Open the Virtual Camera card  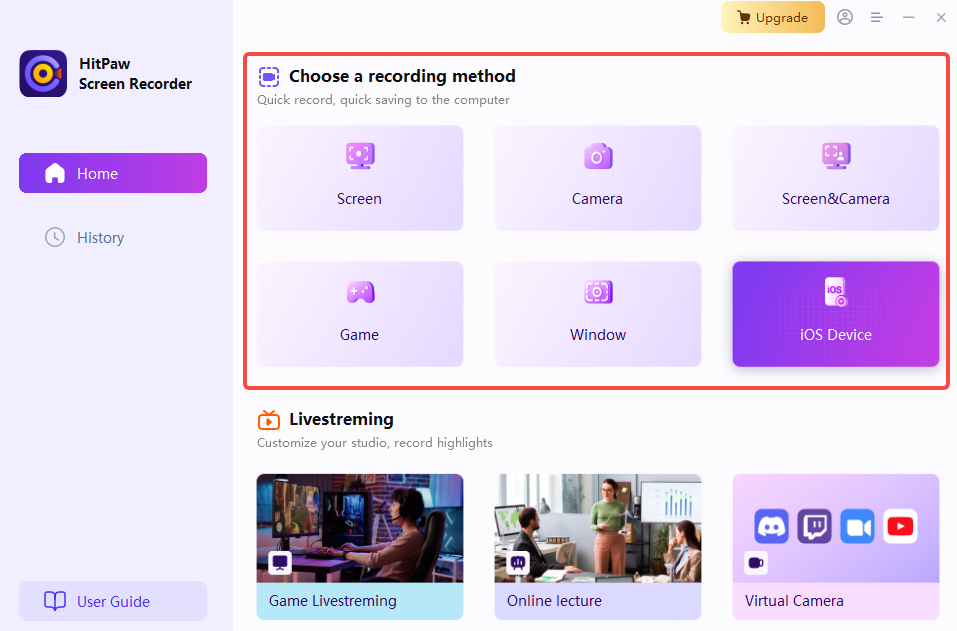[x=836, y=547]
